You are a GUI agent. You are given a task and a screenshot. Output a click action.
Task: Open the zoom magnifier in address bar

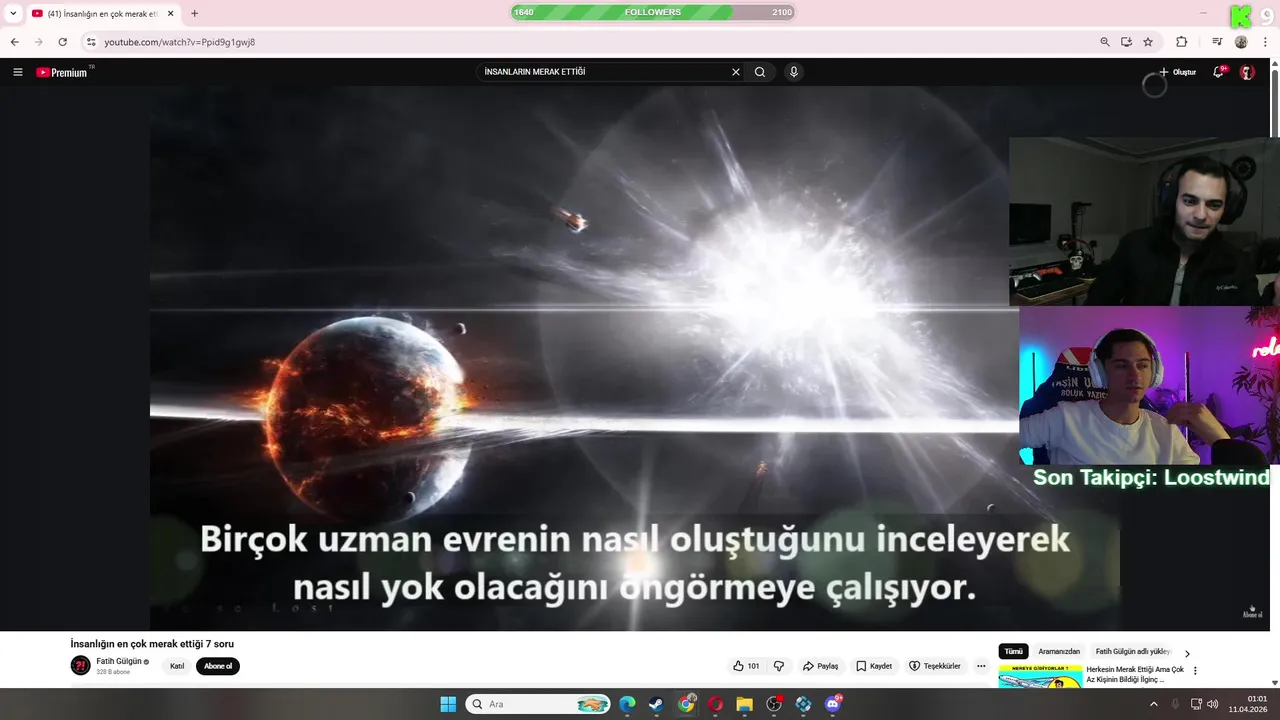pos(1105,42)
